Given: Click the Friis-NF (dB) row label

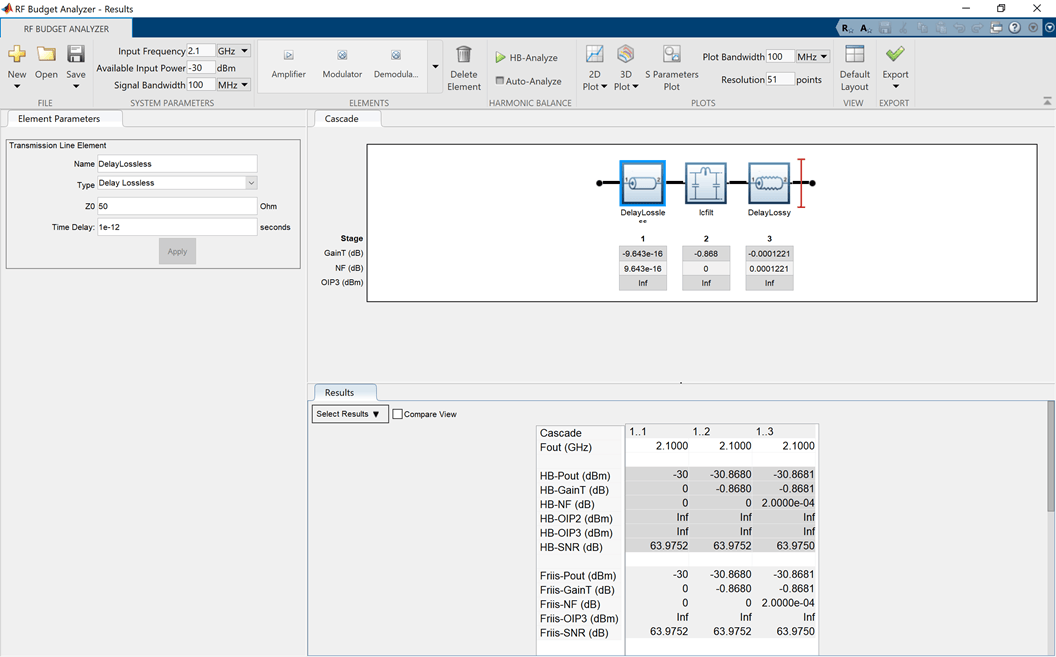Looking at the screenshot, I should pyautogui.click(x=570, y=604).
